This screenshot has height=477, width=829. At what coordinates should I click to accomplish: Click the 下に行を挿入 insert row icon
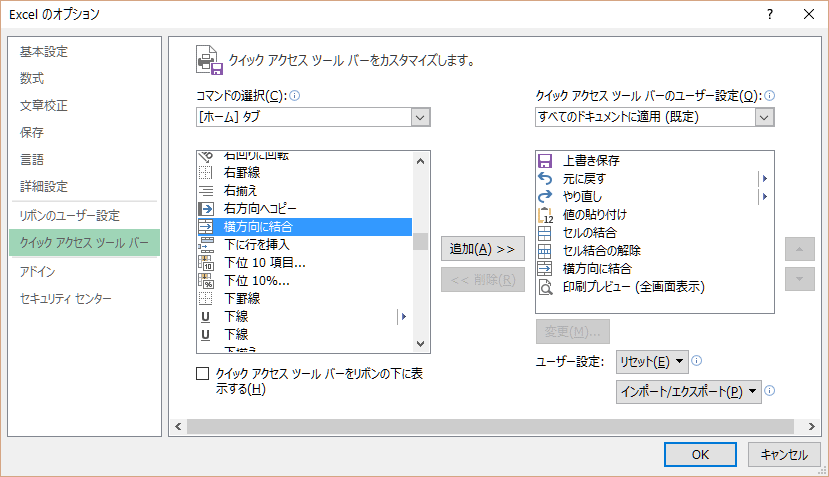207,245
